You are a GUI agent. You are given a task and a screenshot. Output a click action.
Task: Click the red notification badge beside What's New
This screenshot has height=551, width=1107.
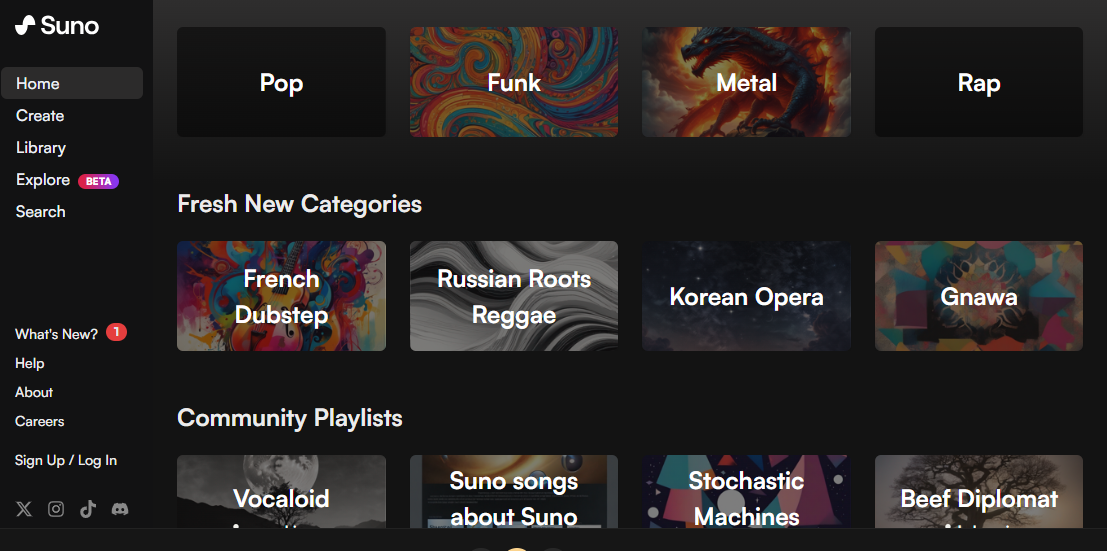116,331
